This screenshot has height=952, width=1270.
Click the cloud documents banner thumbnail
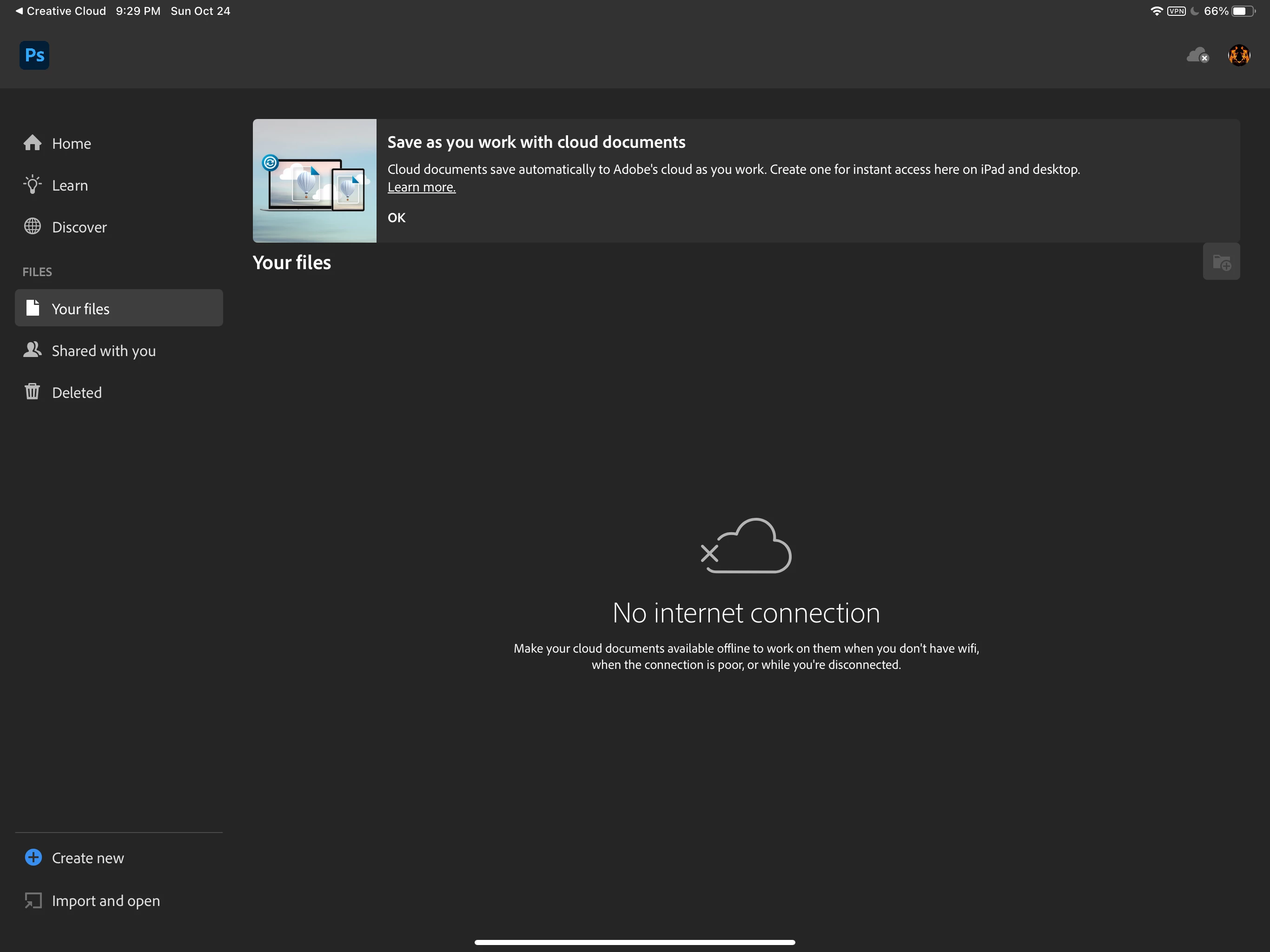click(x=314, y=181)
